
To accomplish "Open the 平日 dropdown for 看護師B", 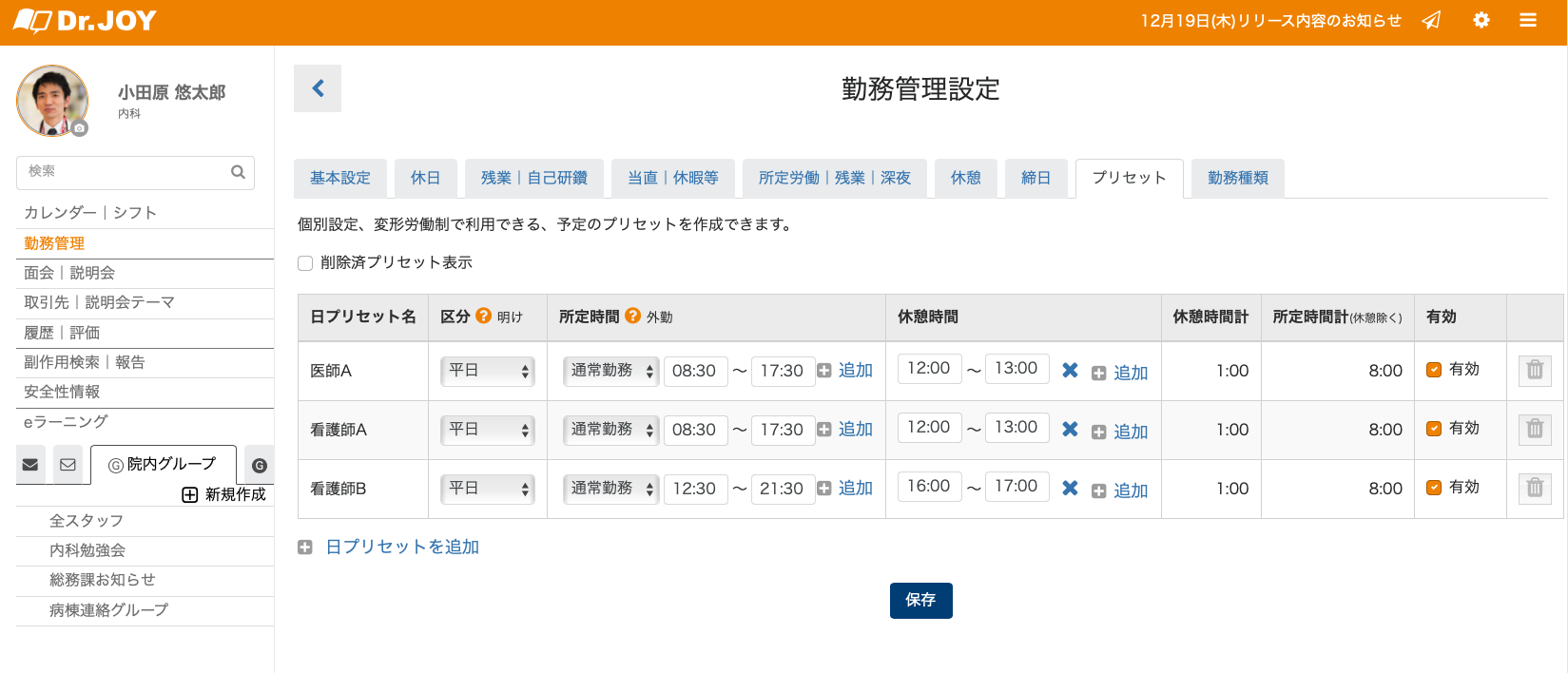I will [488, 489].
